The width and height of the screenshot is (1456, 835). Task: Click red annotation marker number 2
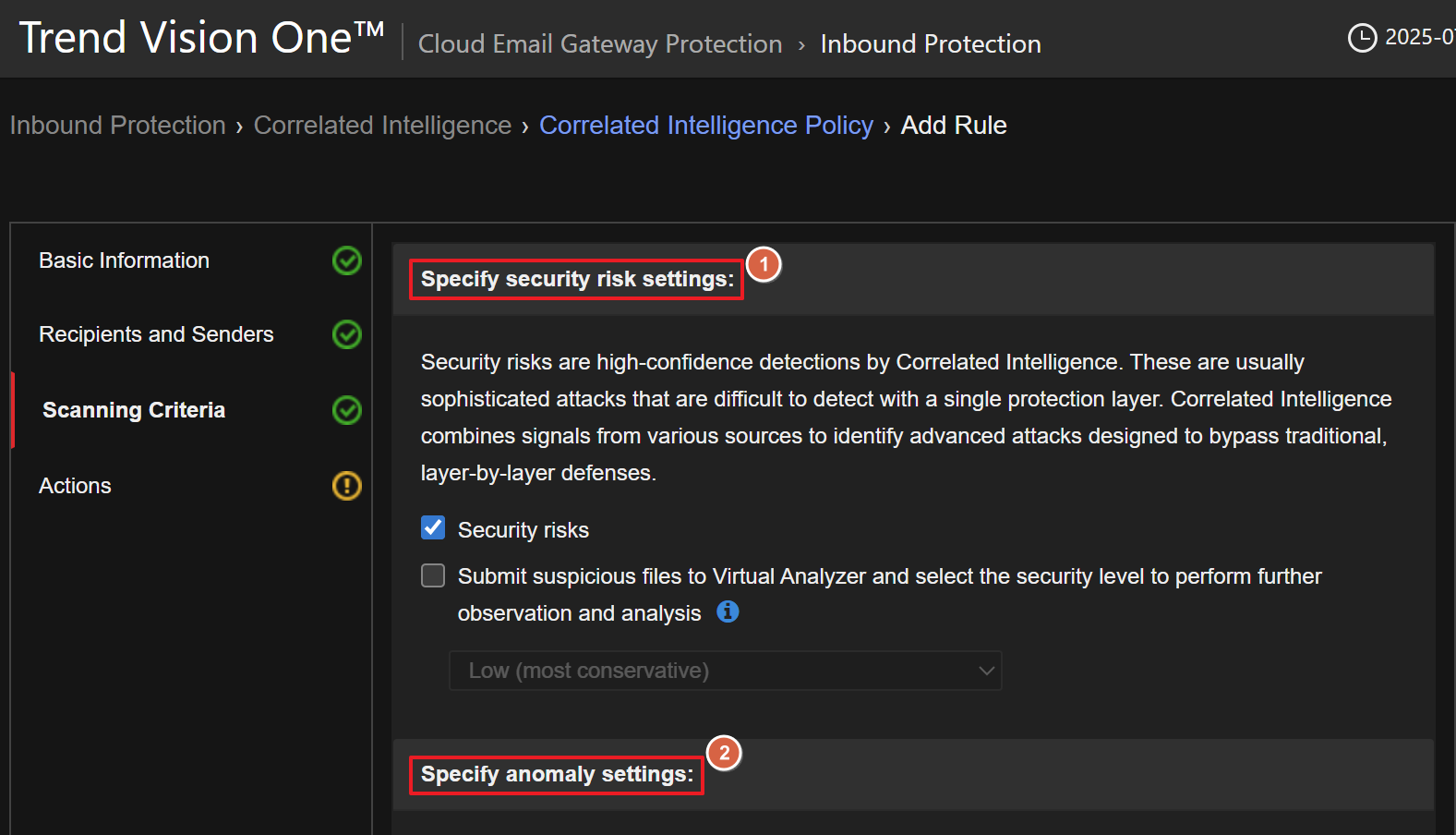[724, 754]
